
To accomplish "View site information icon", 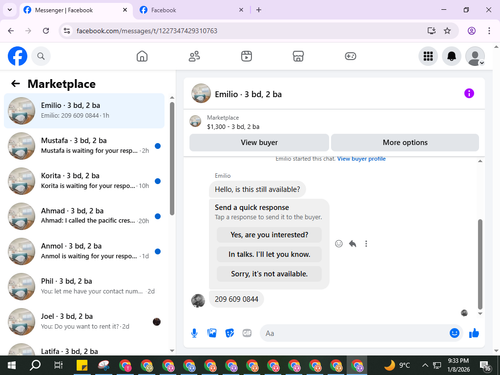I will pos(67,31).
